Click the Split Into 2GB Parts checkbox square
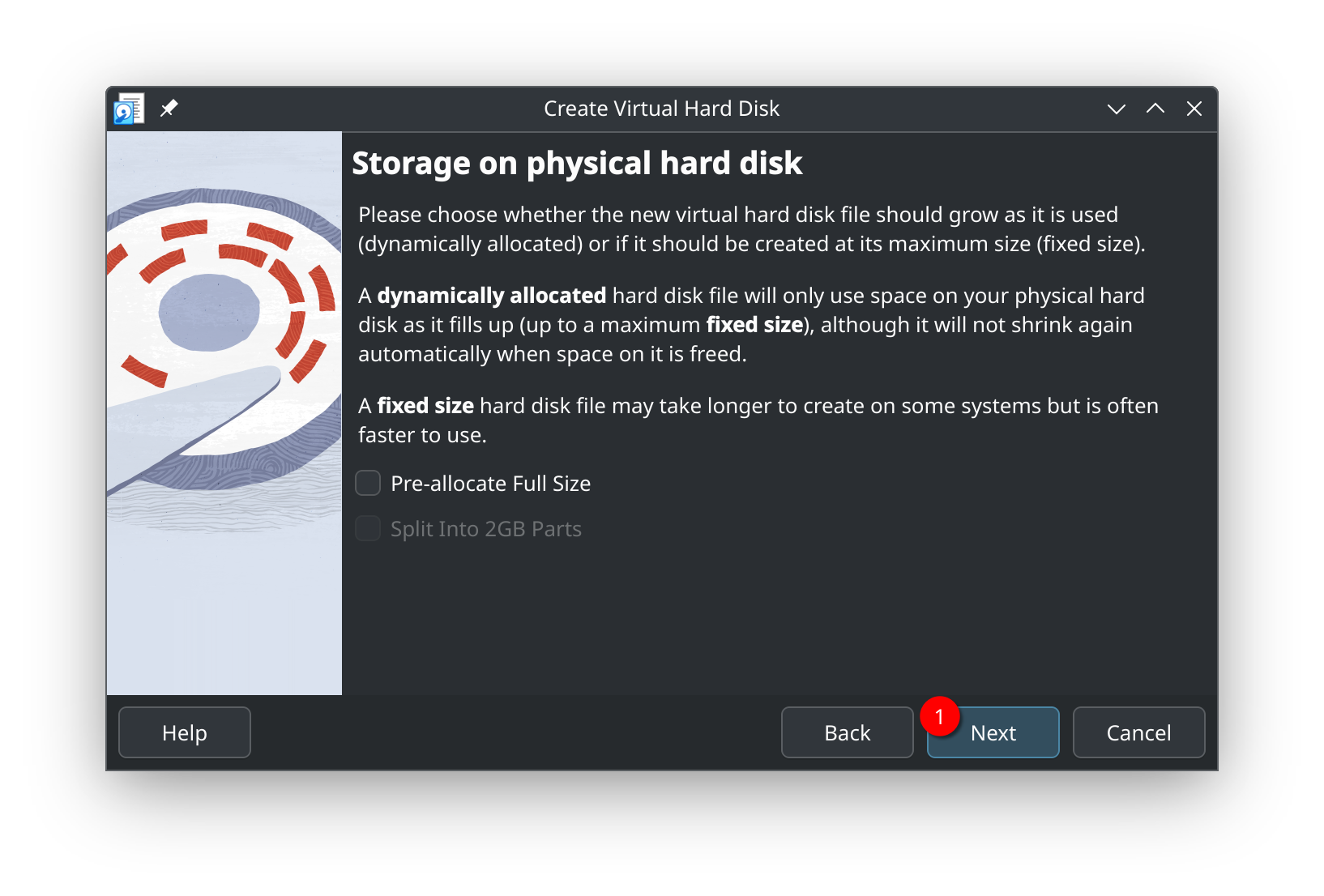 [367, 528]
